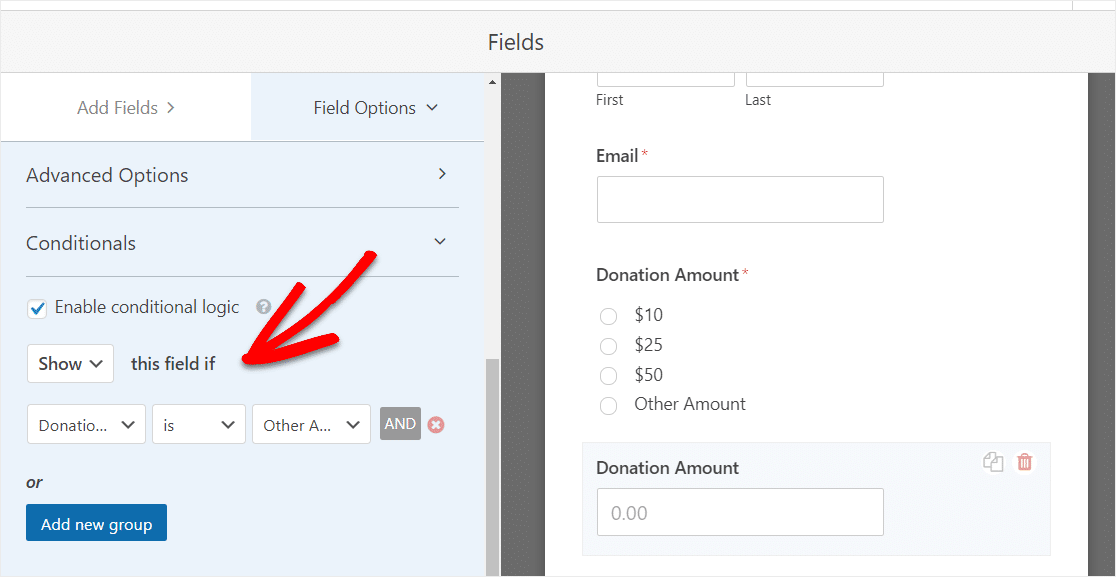The width and height of the screenshot is (1116, 577).
Task: Select the $10 donation radio option
Action: coord(608,316)
